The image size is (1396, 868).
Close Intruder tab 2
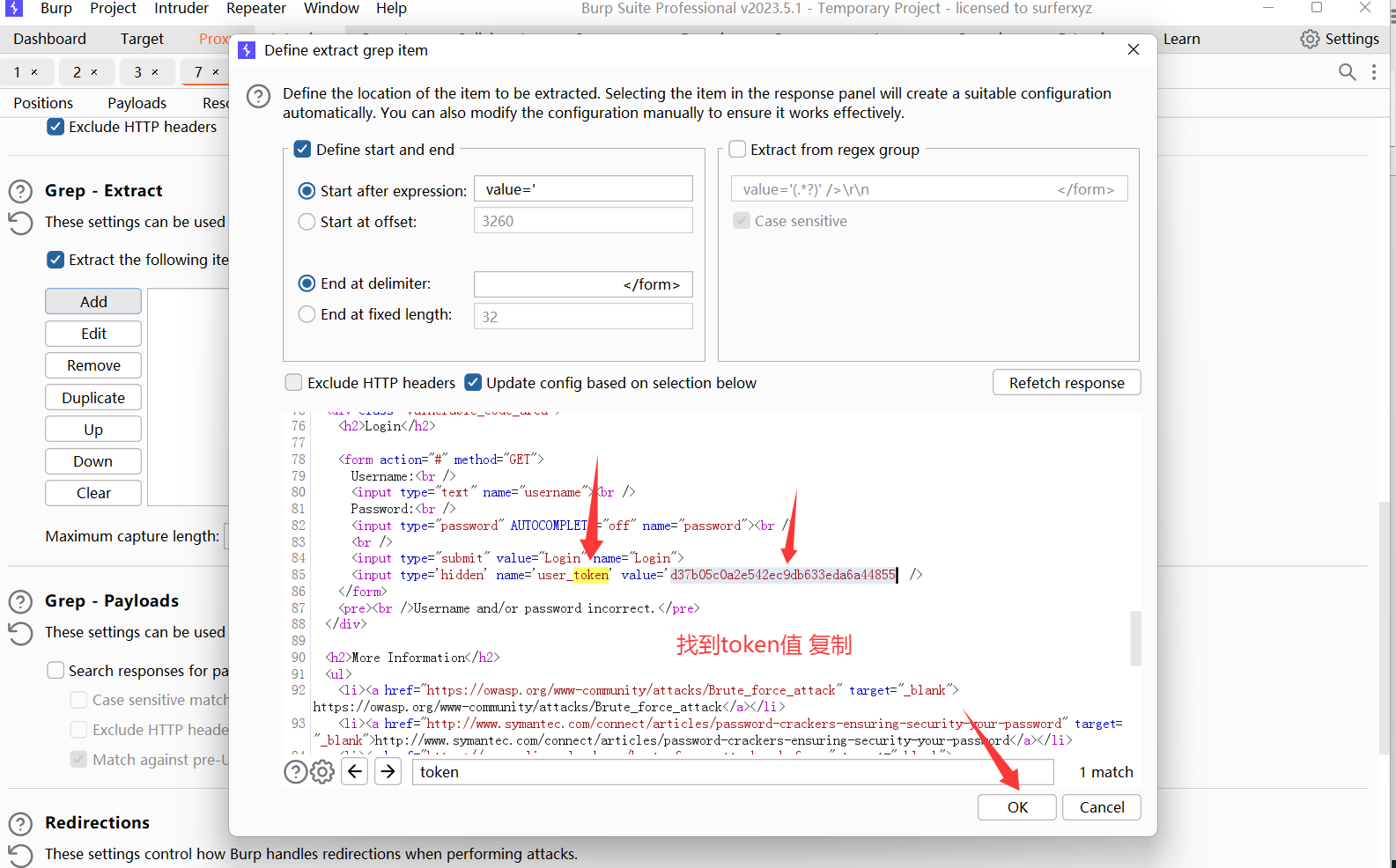click(x=94, y=72)
